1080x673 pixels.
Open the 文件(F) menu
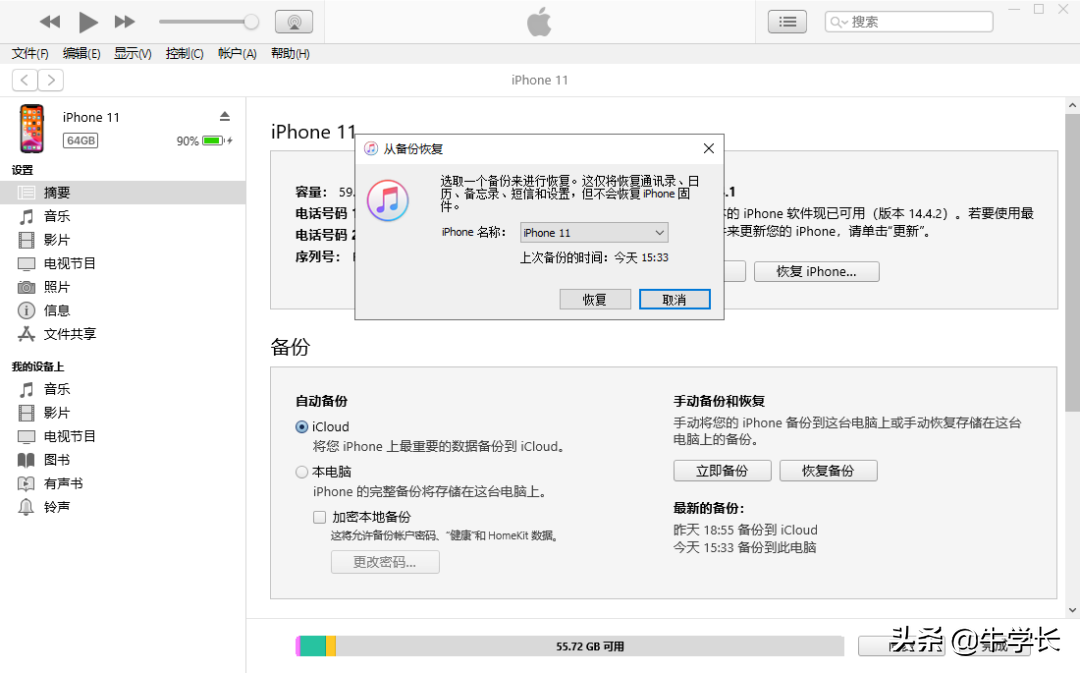click(30, 53)
